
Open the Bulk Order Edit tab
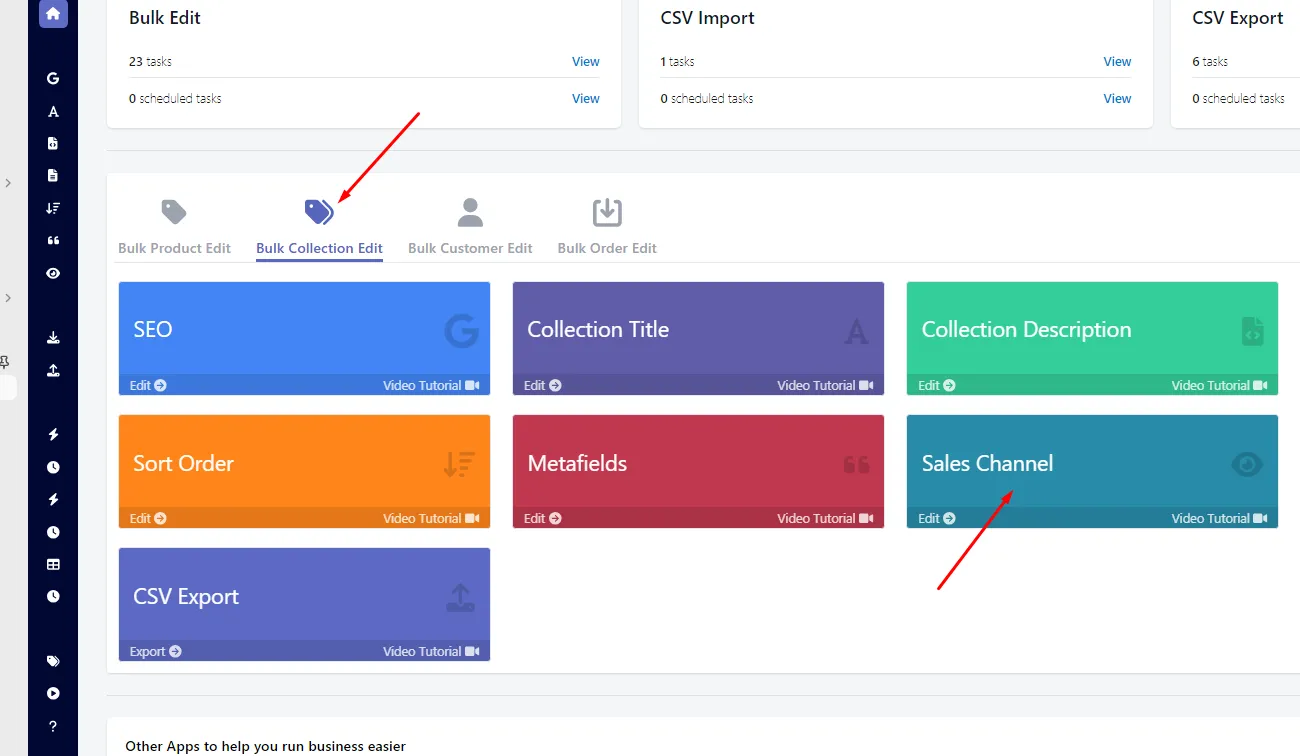pyautogui.click(x=607, y=229)
